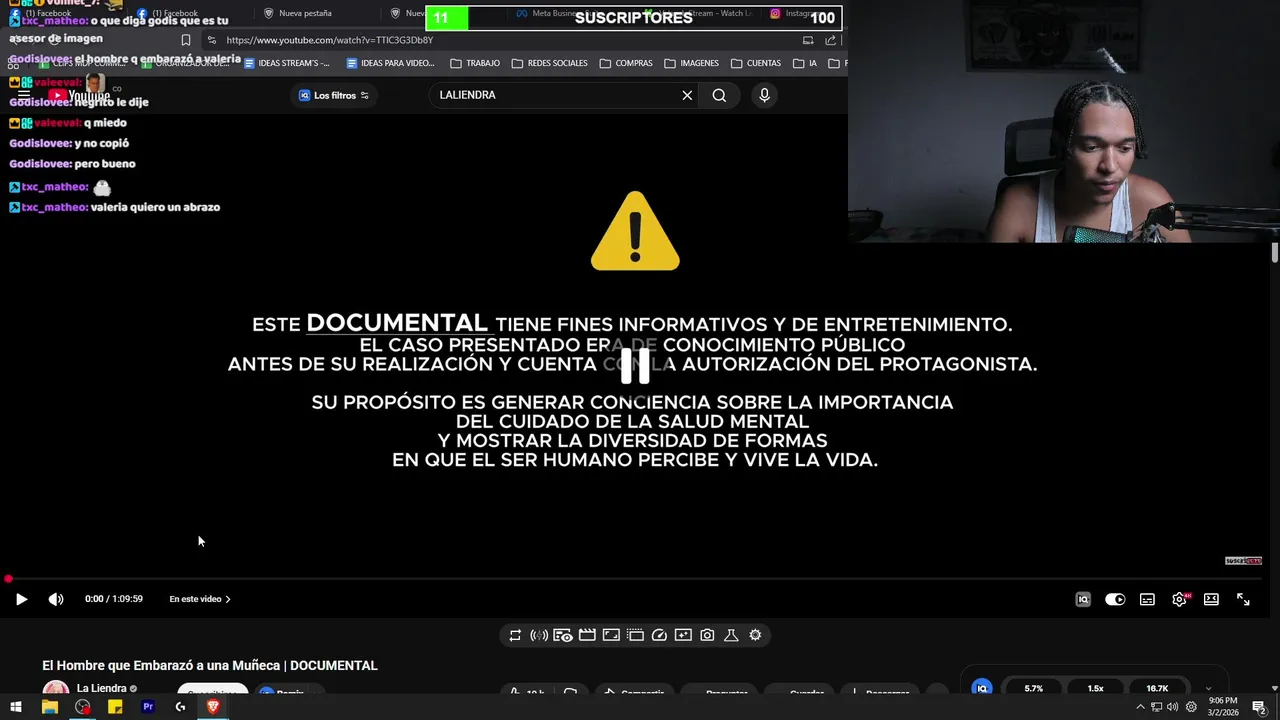Click the eye visibility toolbar icon
The height and width of the screenshot is (720, 1280).
[563, 635]
